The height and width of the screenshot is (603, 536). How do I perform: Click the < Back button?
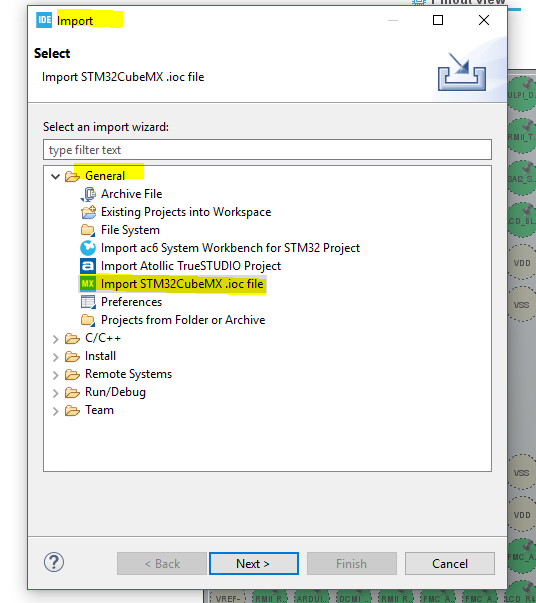[x=162, y=564]
